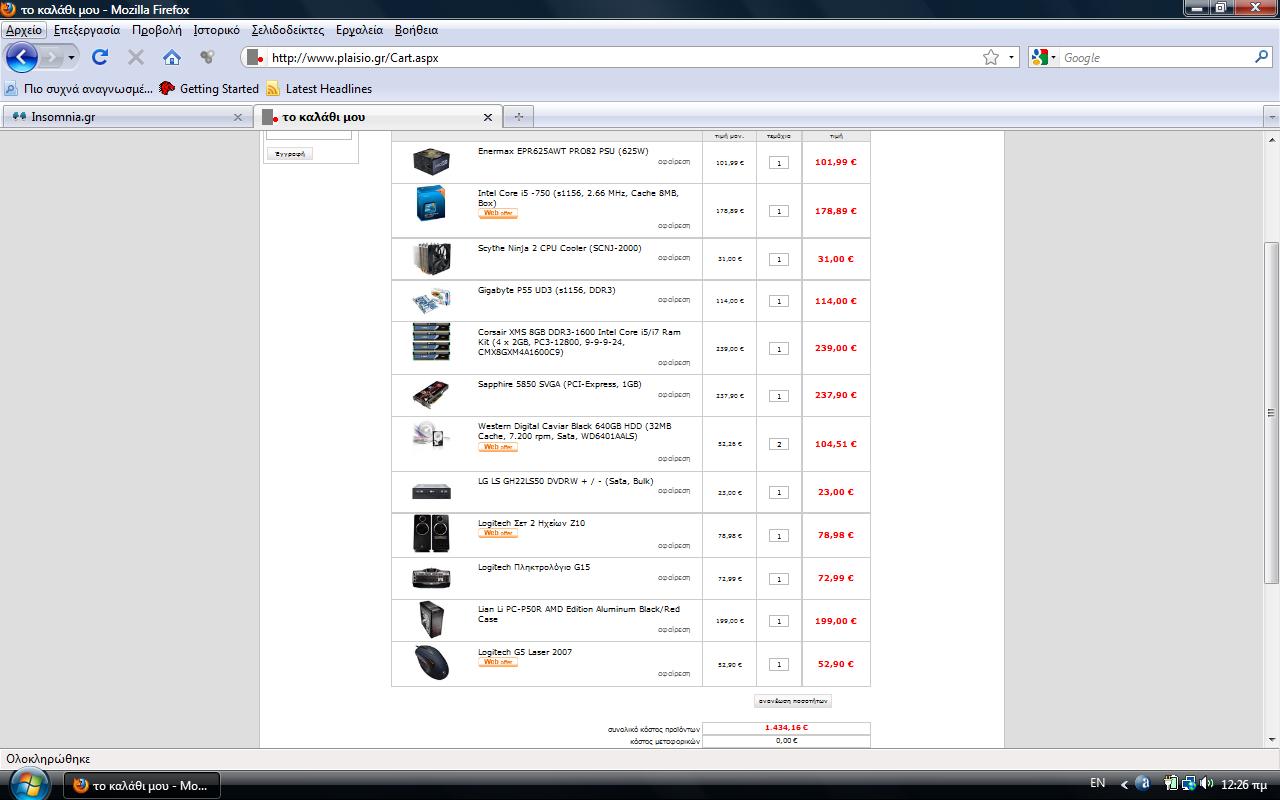
Task: Open a new tab with the plus button
Action: [x=518, y=117]
